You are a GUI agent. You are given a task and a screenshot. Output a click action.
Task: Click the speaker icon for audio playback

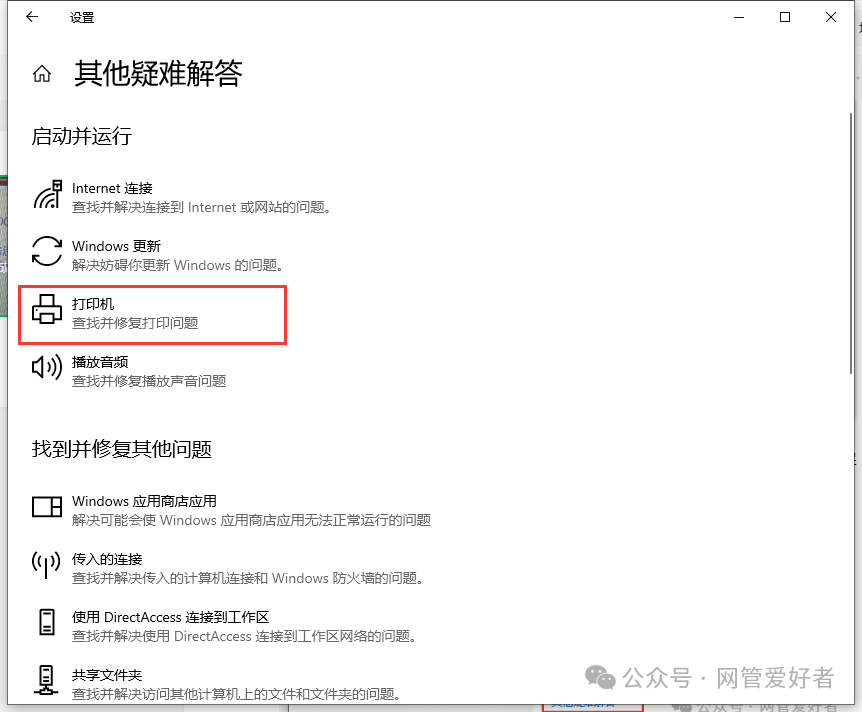tap(47, 367)
